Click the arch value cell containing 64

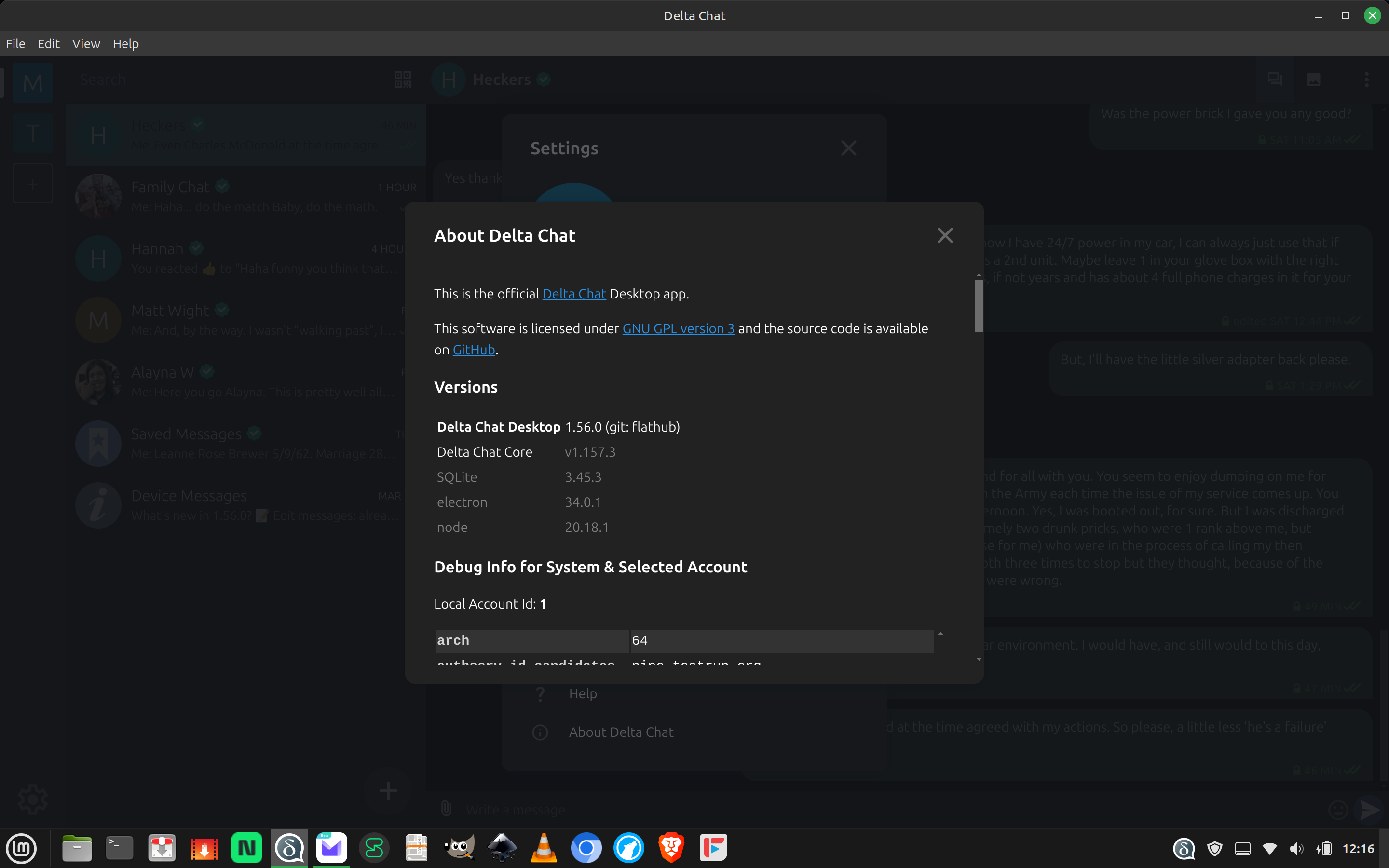[x=781, y=641]
